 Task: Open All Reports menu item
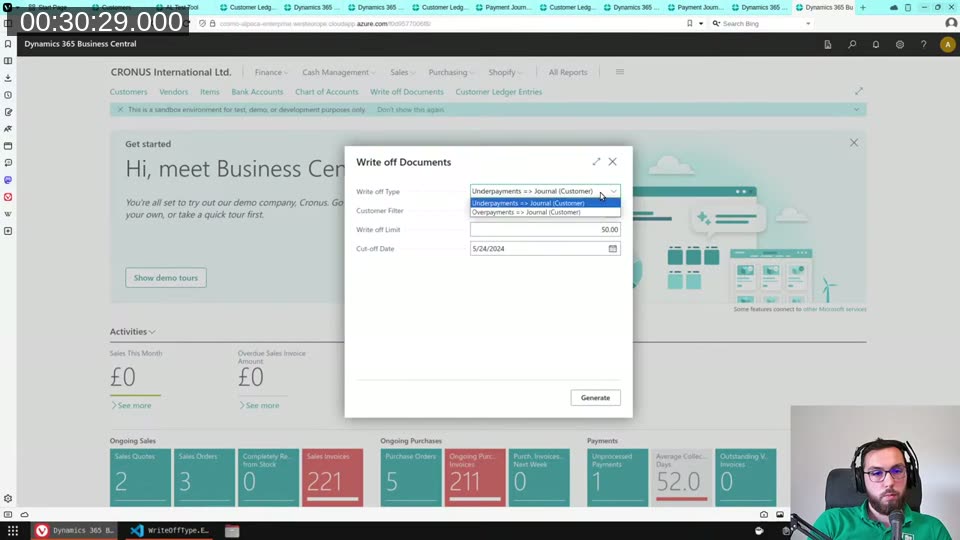568,72
